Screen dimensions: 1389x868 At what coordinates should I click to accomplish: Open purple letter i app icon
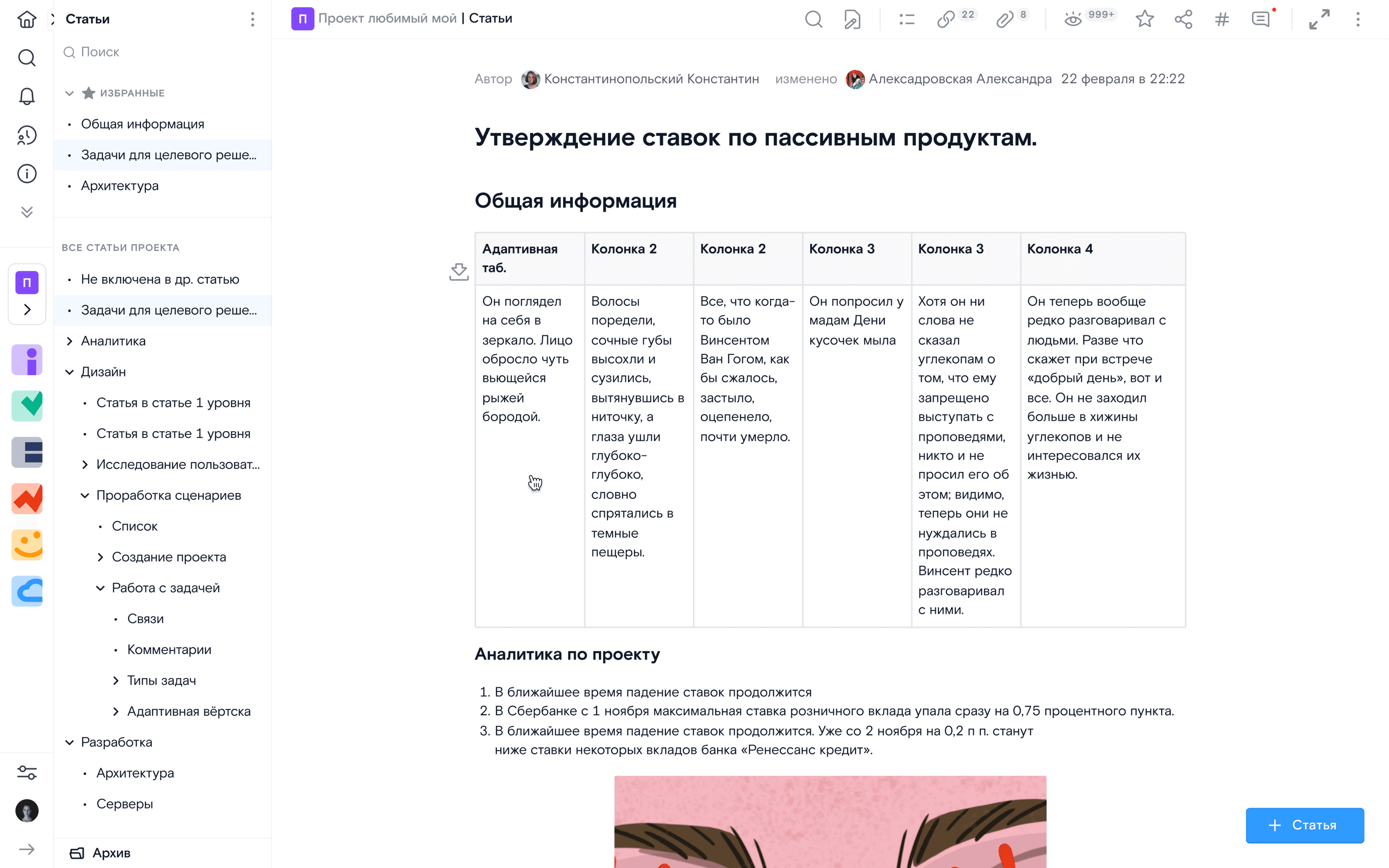click(x=27, y=359)
